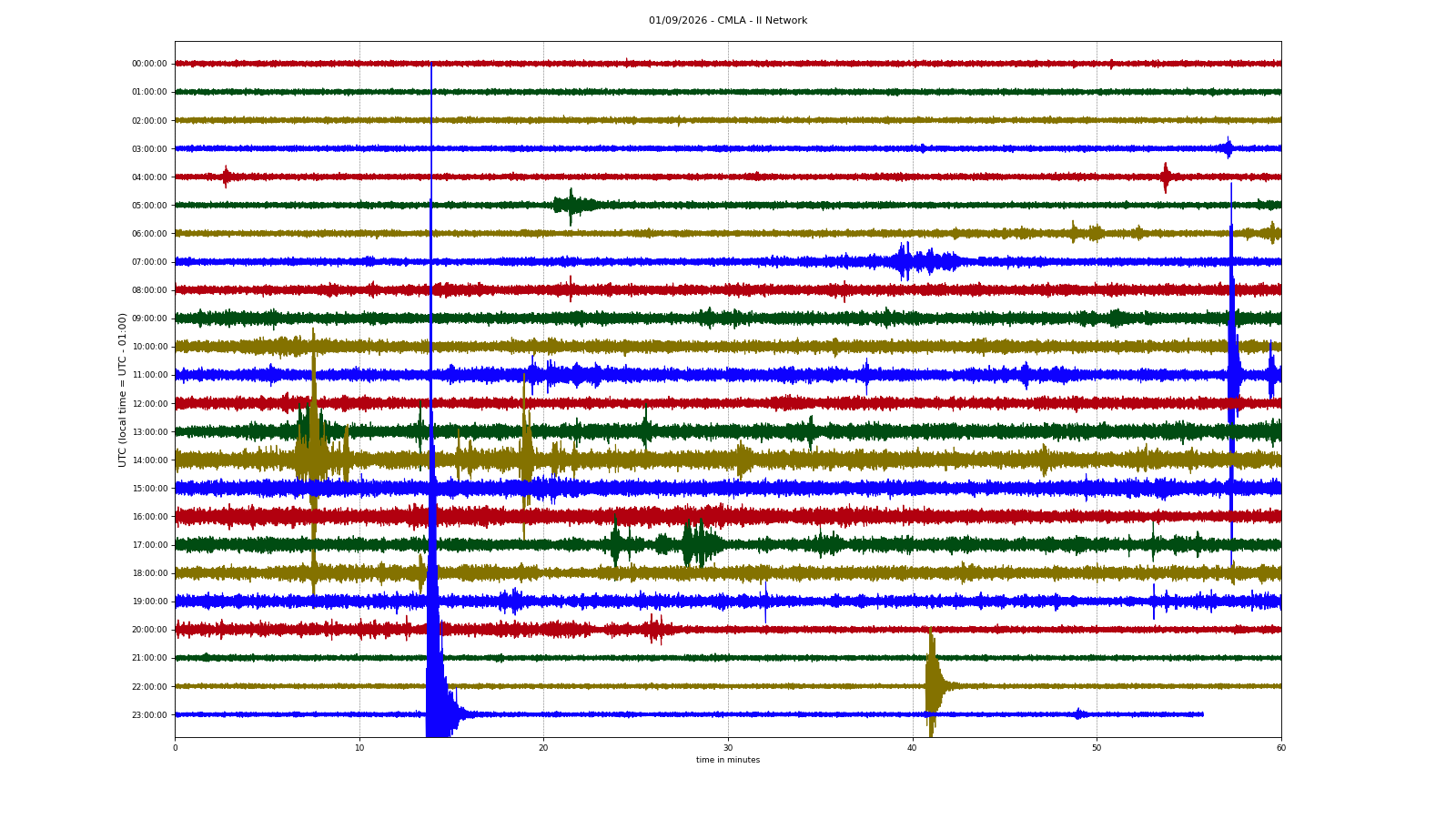Viewport: 1456px width, 819px height.
Task: Click the red event at the 04:00:00 trace start
Action: tap(226, 177)
